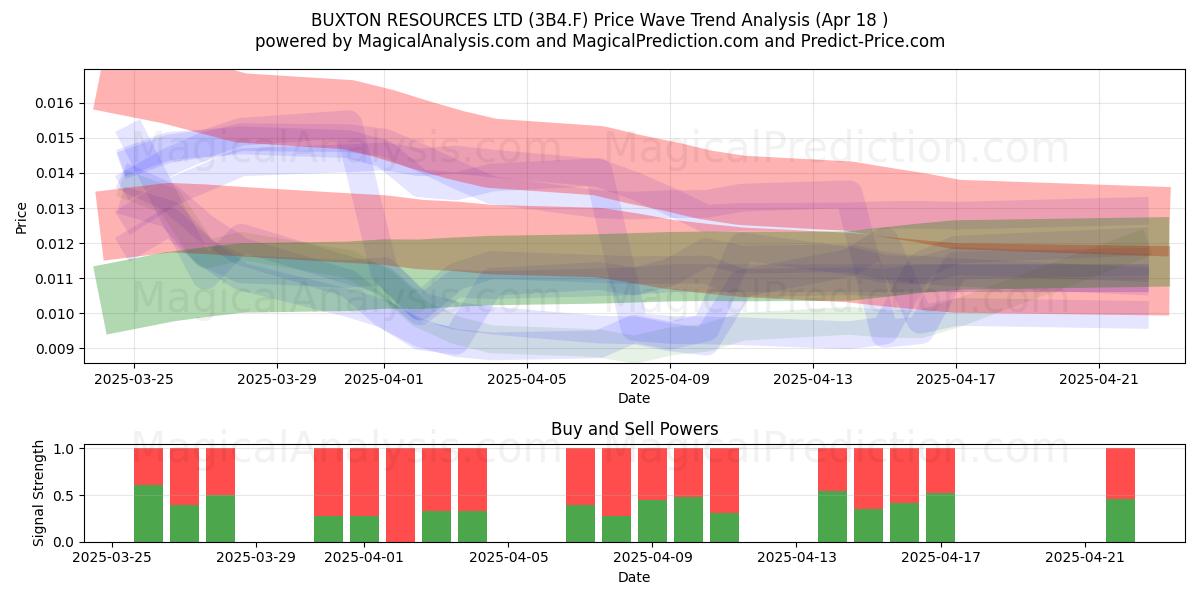Screen dimensions: 1200x600
Task: Click the 'powered by MagicalAnalysis.com' subtitle line
Action: tap(600, 41)
